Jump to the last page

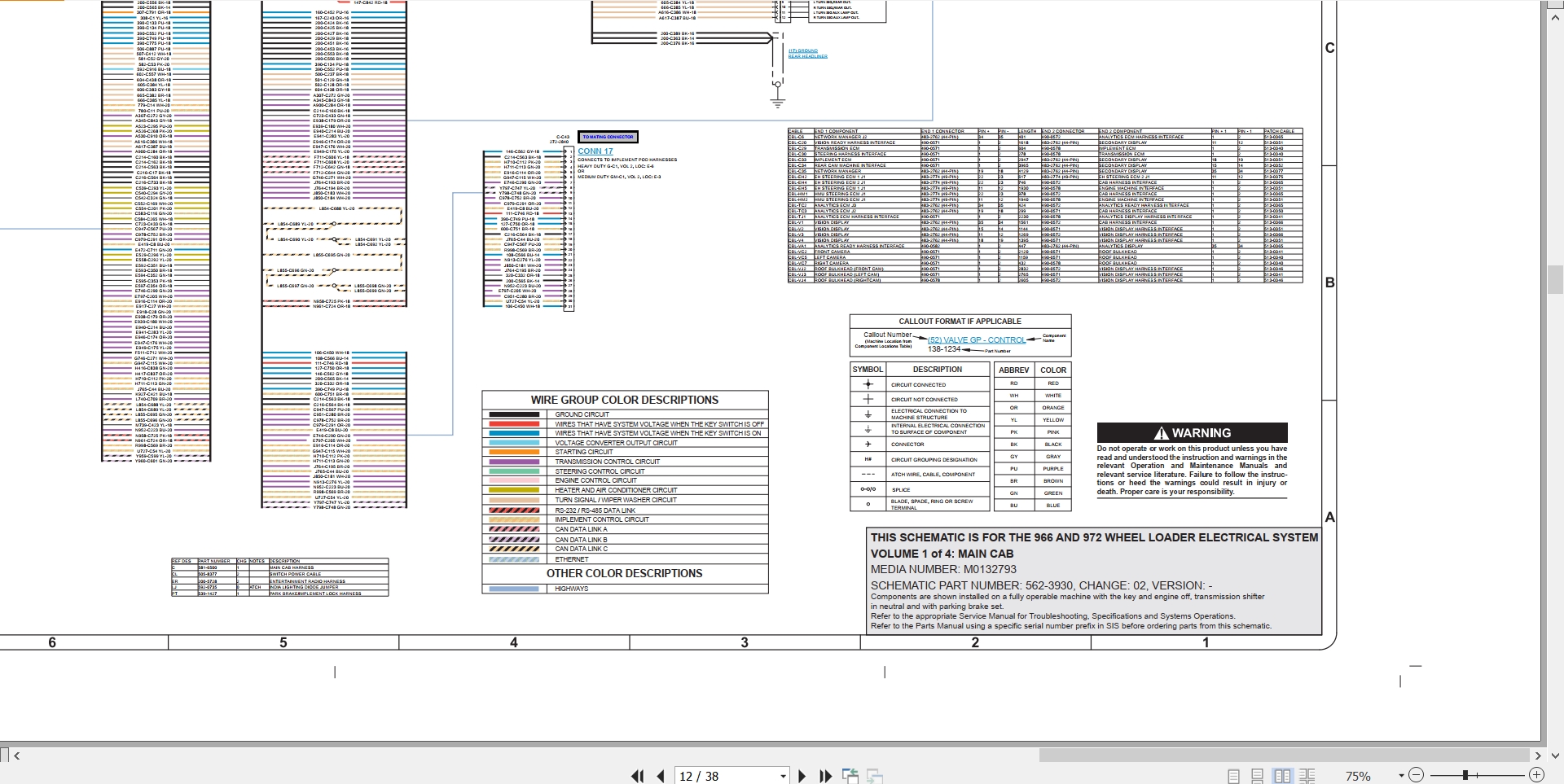click(x=825, y=776)
